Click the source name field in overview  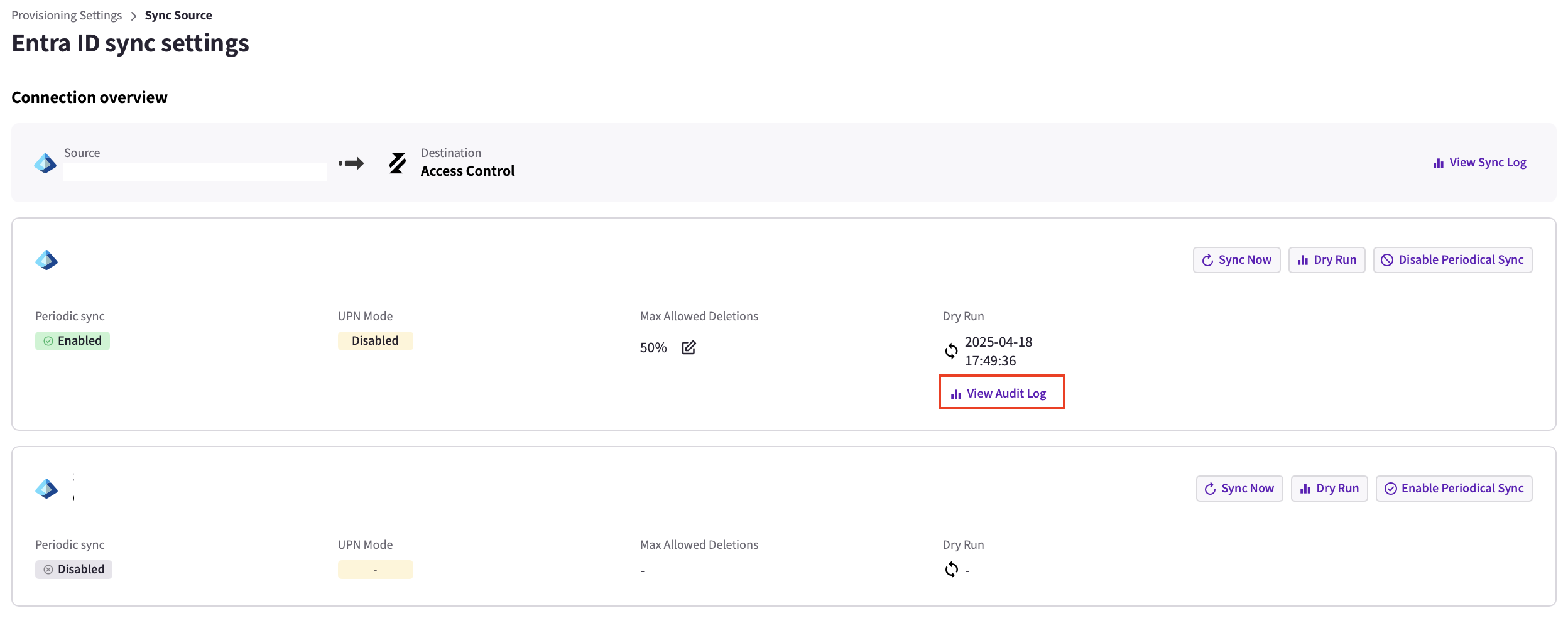pyautogui.click(x=195, y=172)
